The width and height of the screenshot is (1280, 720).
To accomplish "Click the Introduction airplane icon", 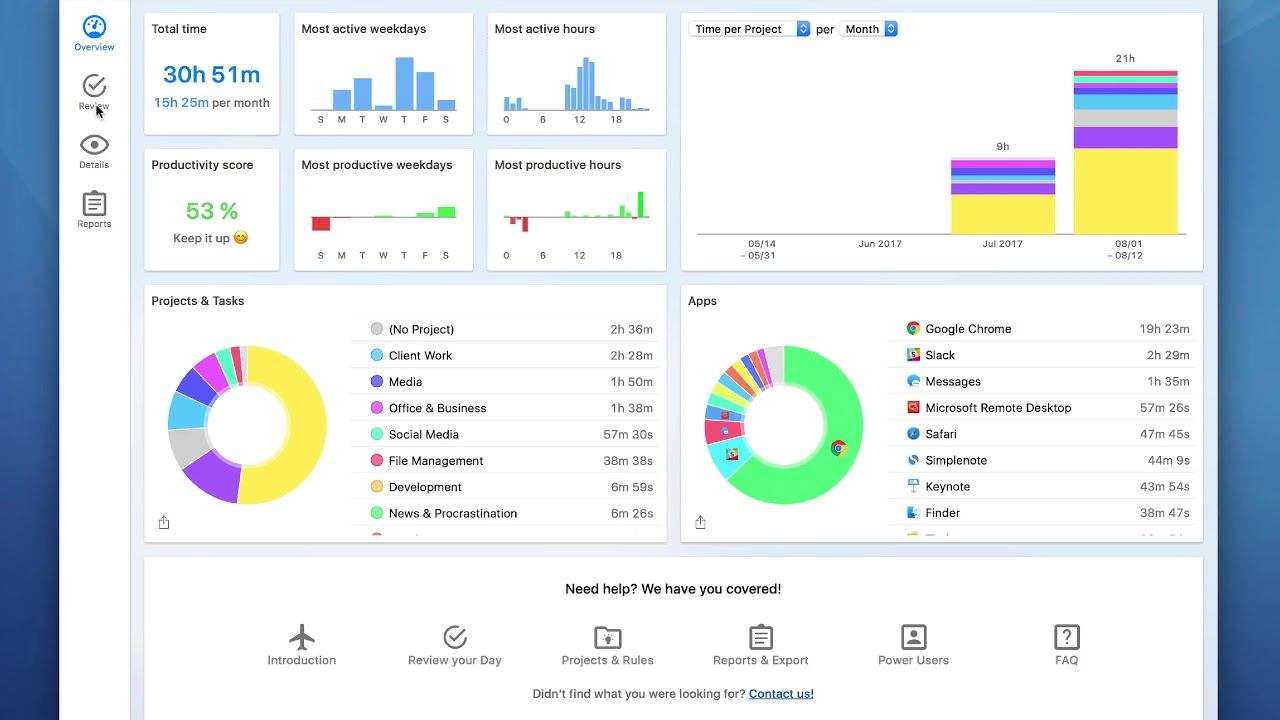I will coord(302,637).
